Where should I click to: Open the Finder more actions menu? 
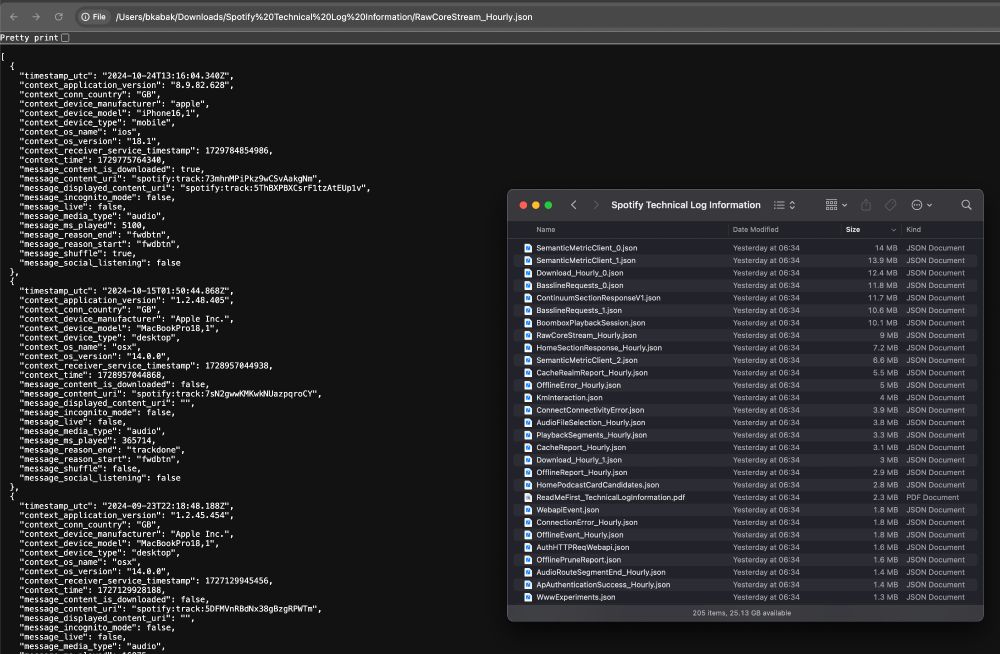tap(921, 205)
